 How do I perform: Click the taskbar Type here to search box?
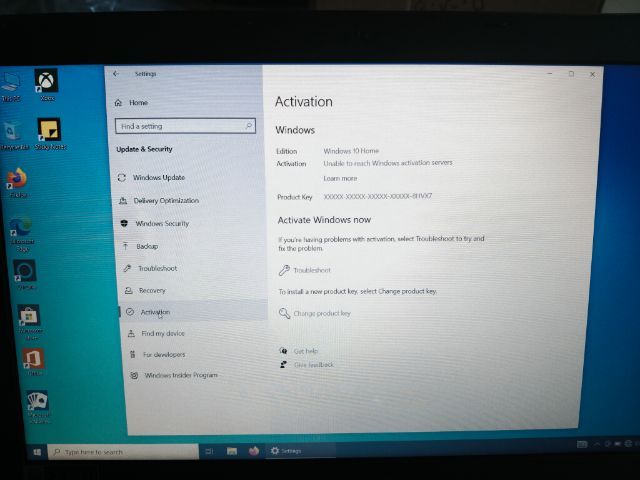(x=123, y=452)
